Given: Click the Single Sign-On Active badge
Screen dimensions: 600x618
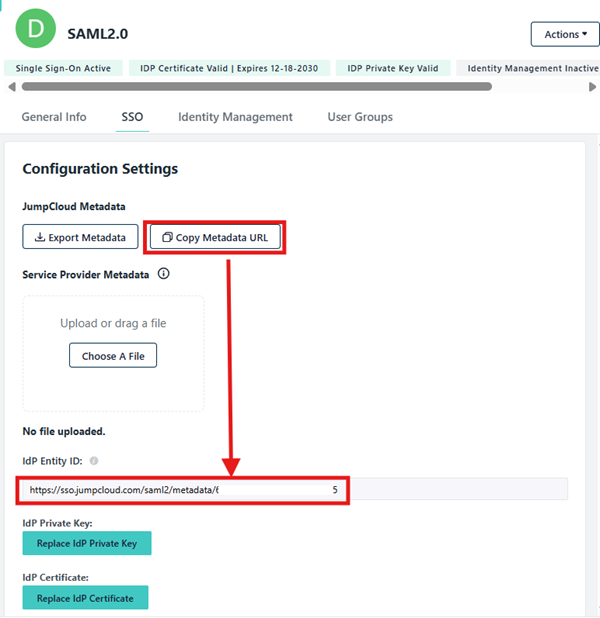Looking at the screenshot, I should pyautogui.click(x=64, y=68).
